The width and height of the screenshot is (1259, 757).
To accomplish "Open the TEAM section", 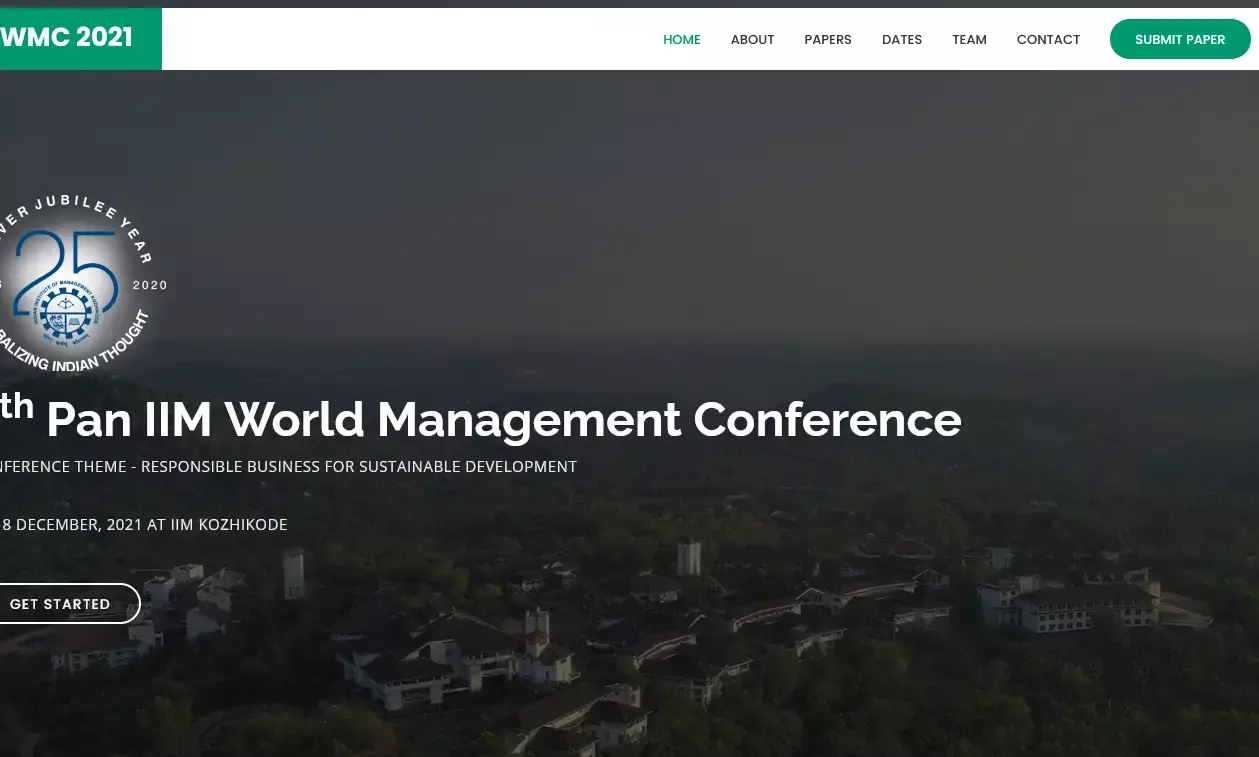I will [969, 39].
